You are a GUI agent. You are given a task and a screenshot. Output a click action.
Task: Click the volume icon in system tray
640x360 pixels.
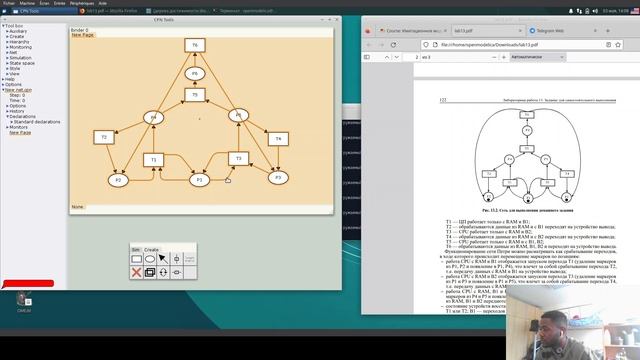coord(595,11)
